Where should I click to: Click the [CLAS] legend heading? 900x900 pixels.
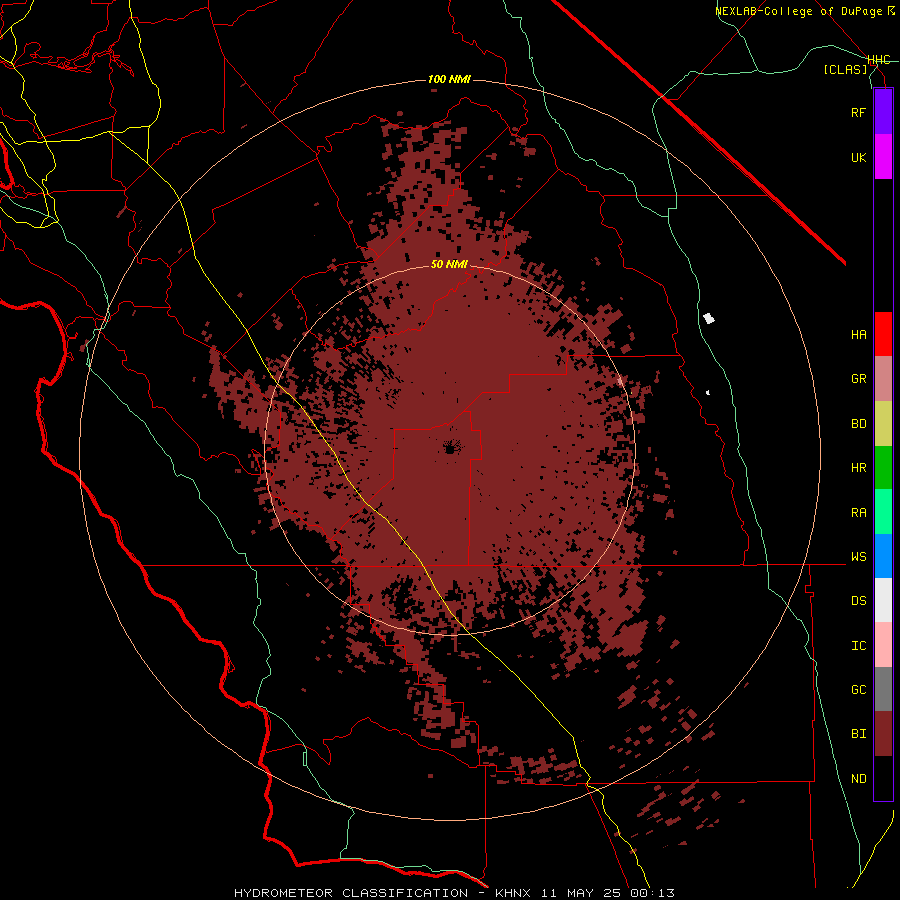[845, 70]
